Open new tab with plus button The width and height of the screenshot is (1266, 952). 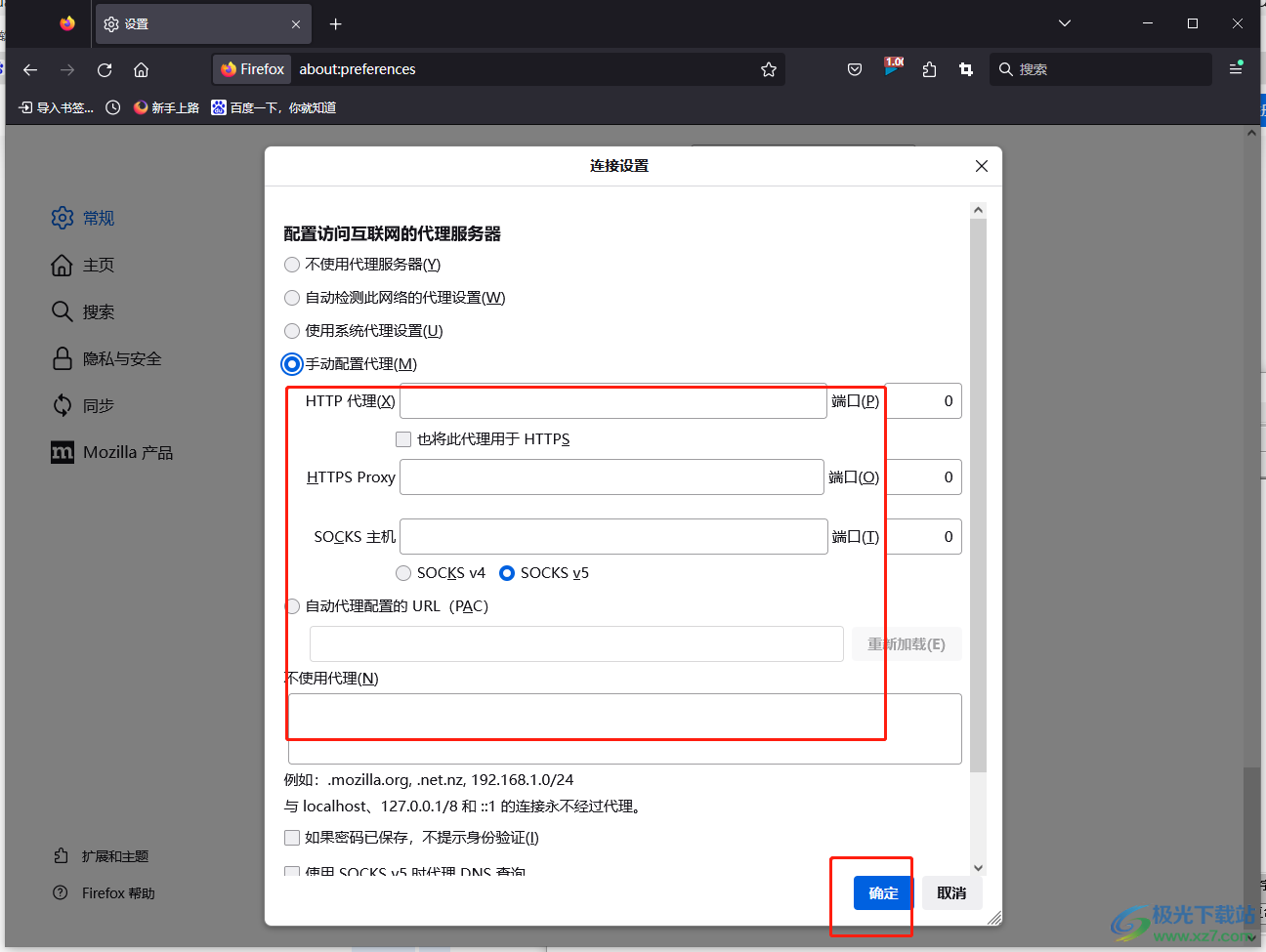(335, 23)
